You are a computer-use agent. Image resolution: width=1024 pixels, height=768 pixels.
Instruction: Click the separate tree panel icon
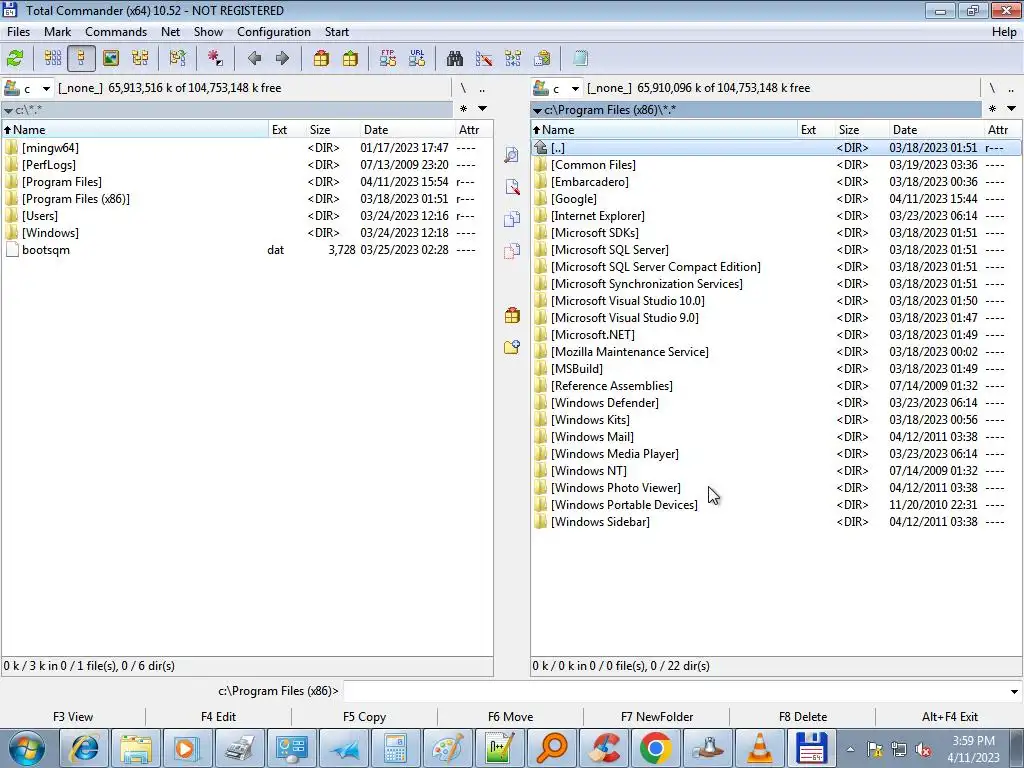point(177,59)
